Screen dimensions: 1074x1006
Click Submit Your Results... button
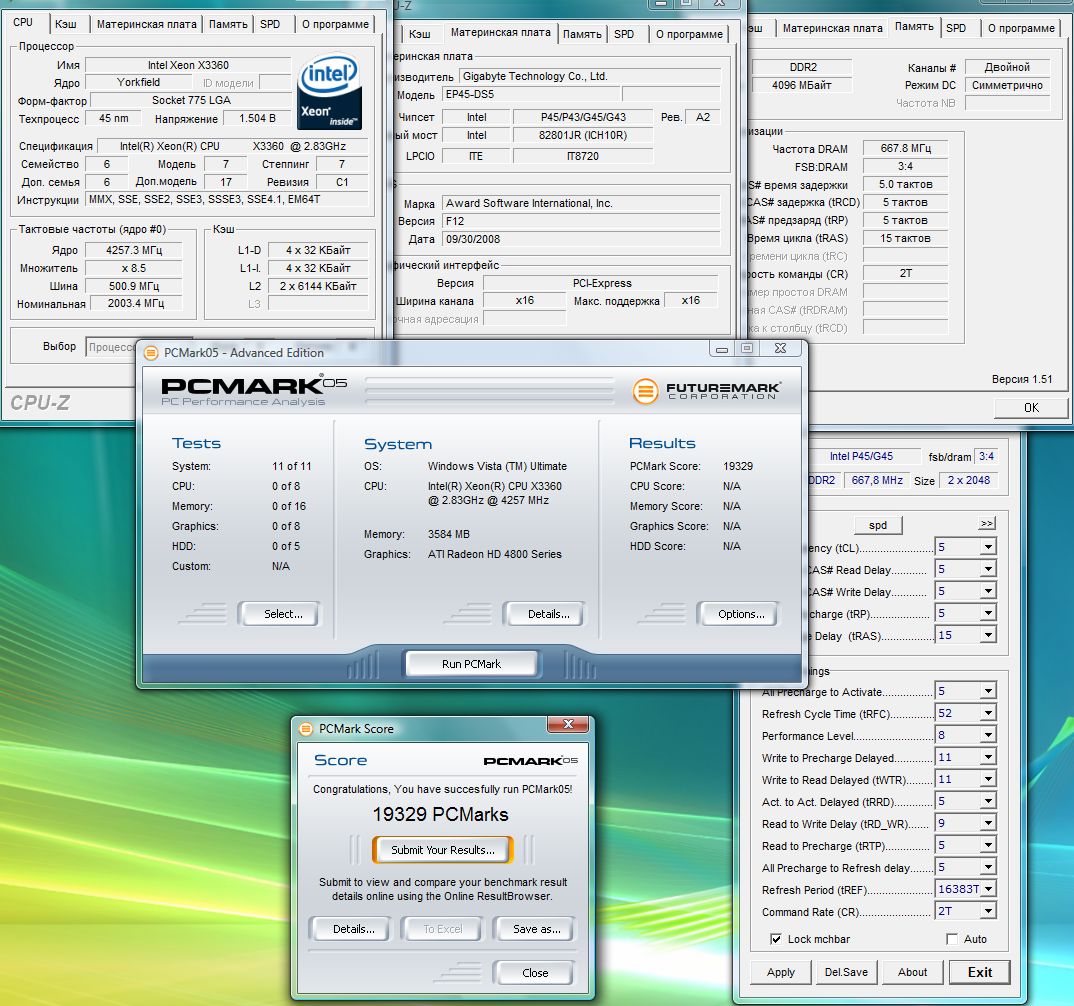(442, 850)
